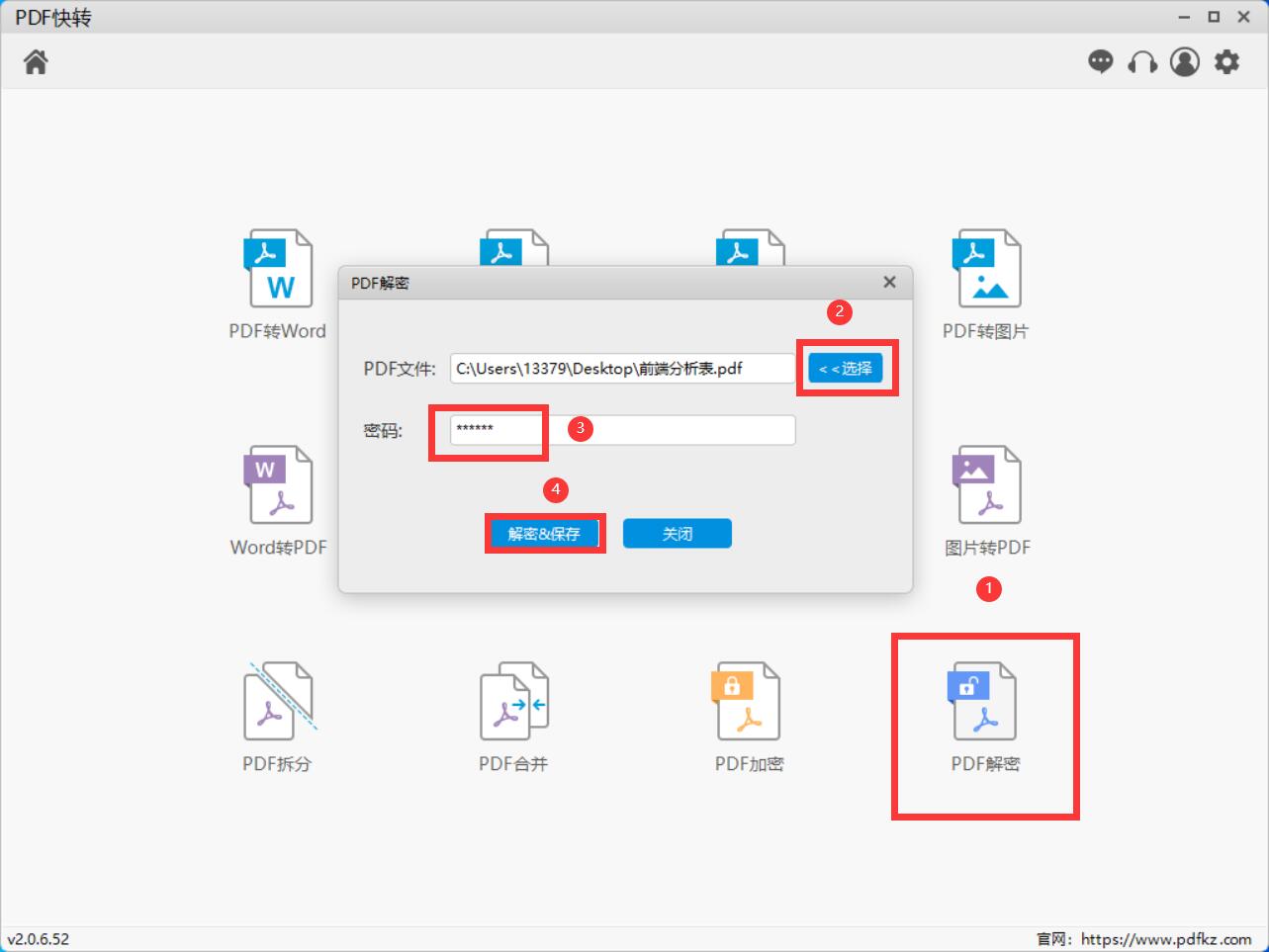Click the <<选择 file selection button
This screenshot has width=1269, height=952.
click(846, 367)
